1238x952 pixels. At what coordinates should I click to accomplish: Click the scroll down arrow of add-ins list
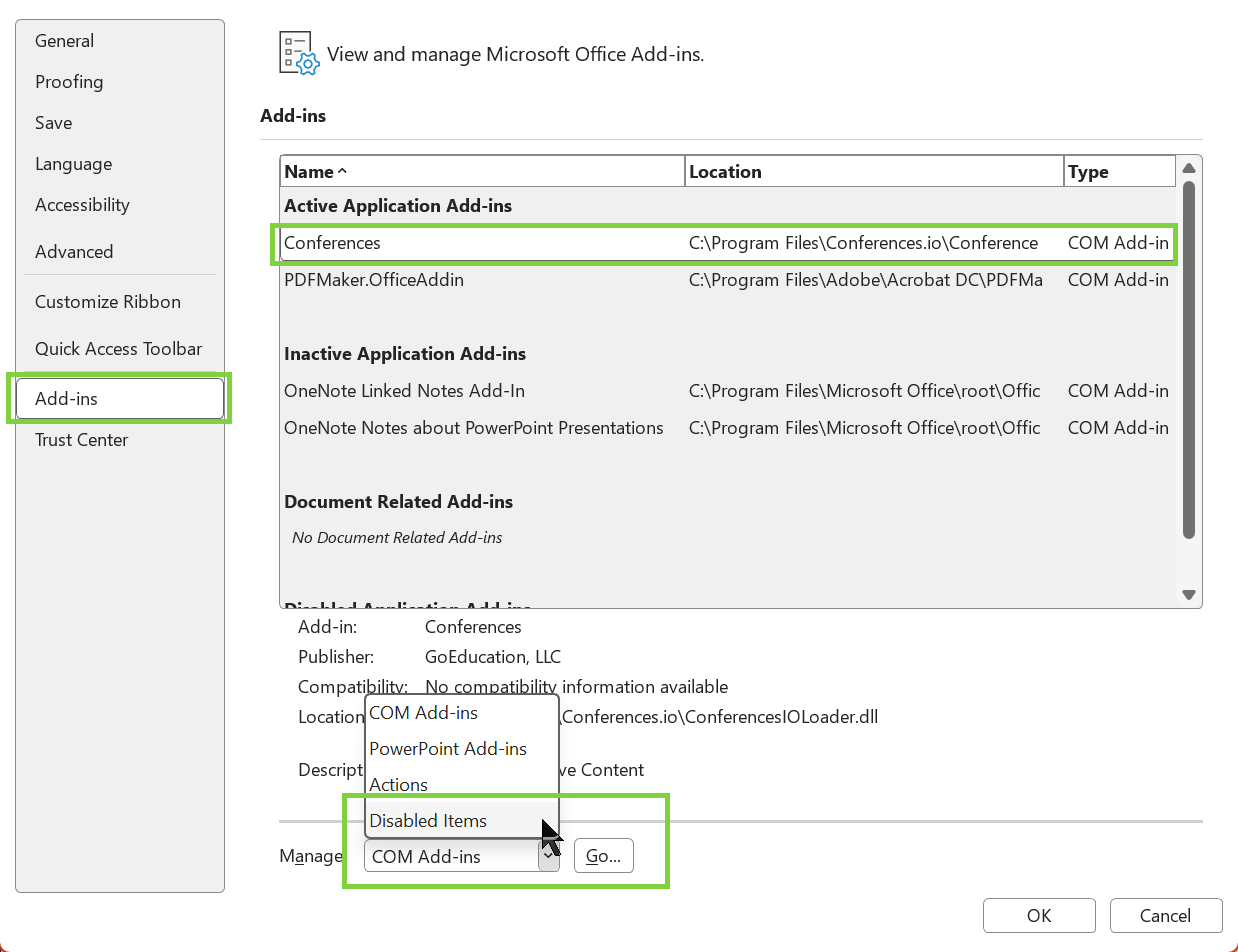[x=1189, y=595]
